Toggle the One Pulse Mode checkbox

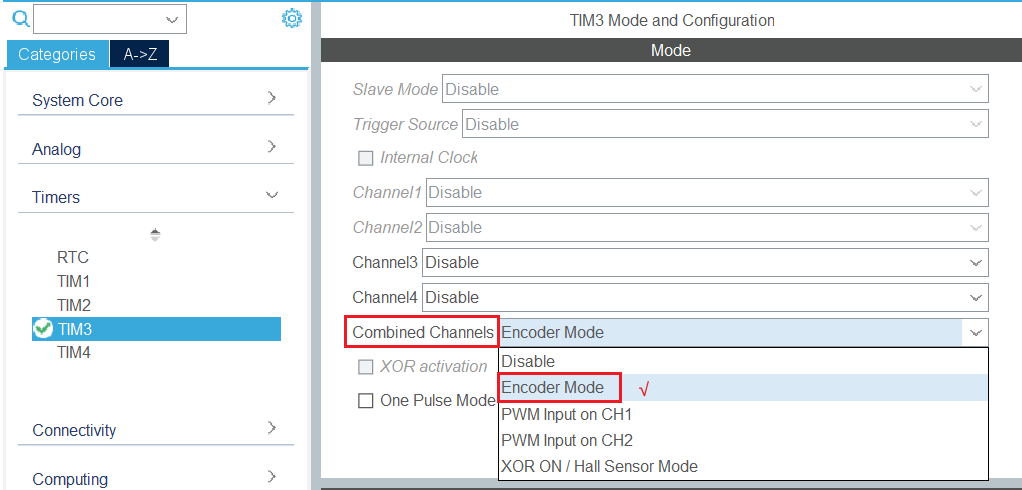(366, 401)
